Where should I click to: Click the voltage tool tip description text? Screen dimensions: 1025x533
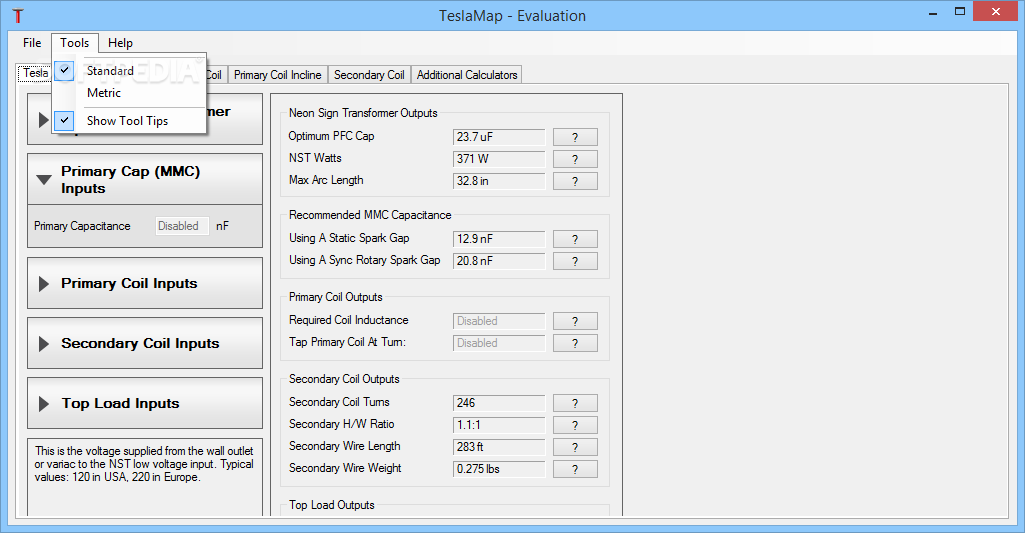pyautogui.click(x=144, y=464)
